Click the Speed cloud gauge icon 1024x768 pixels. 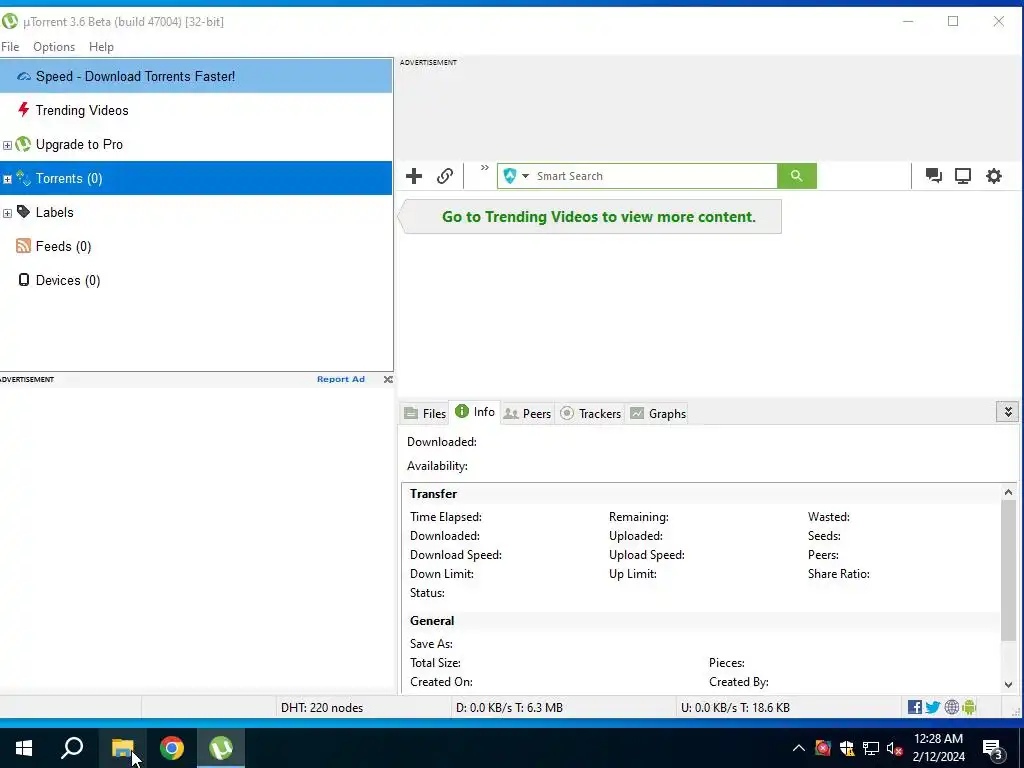point(24,76)
